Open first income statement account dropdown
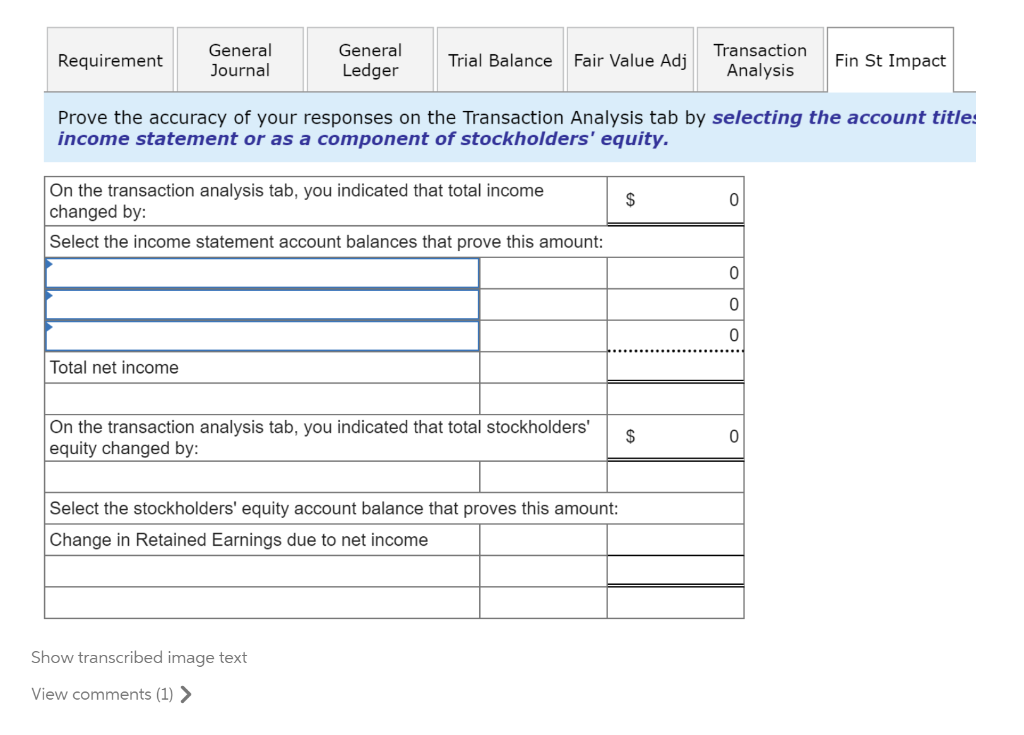This screenshot has height=735, width=1024. click(262, 273)
